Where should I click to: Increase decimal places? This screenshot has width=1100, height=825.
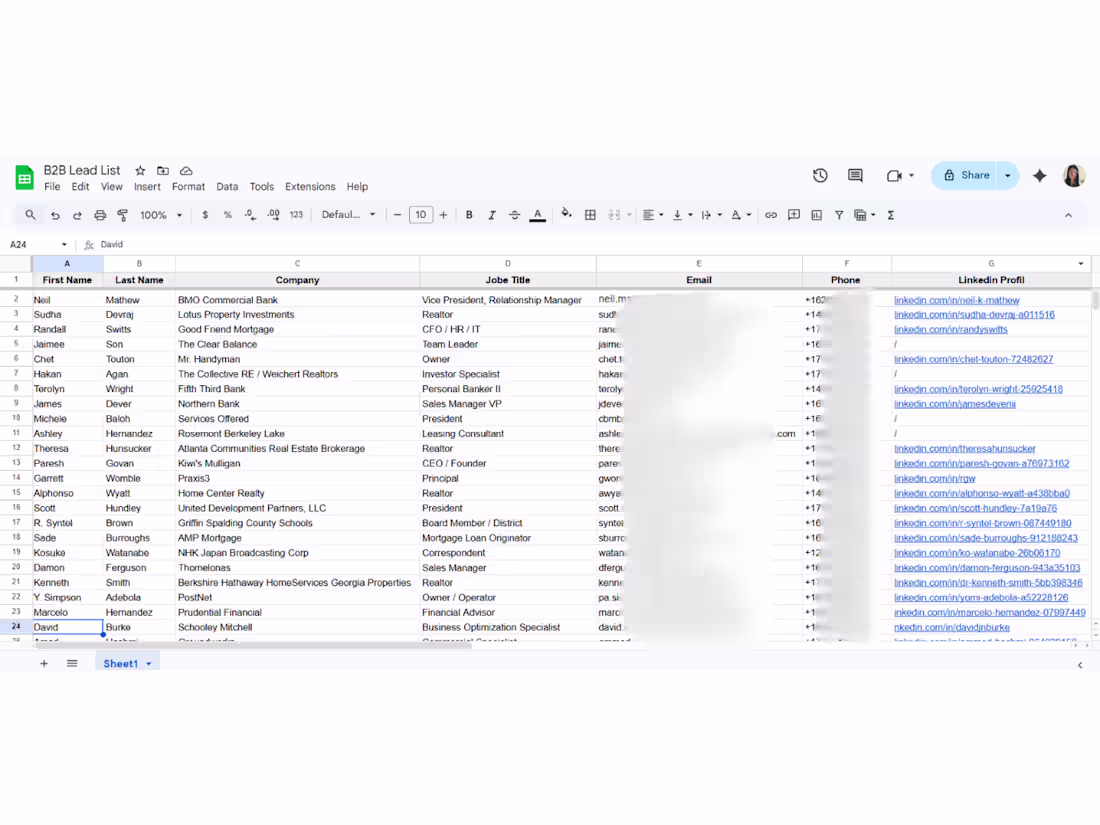tap(274, 215)
